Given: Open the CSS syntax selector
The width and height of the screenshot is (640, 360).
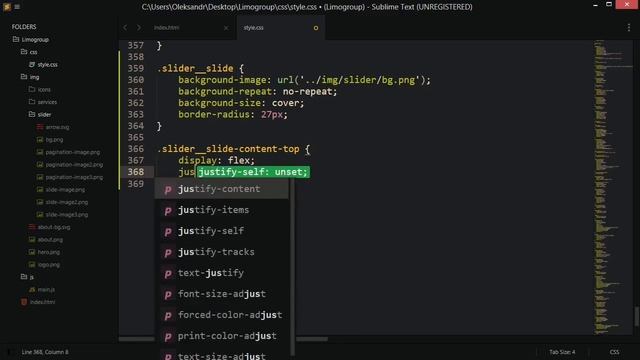Looking at the screenshot, I should coord(614,352).
